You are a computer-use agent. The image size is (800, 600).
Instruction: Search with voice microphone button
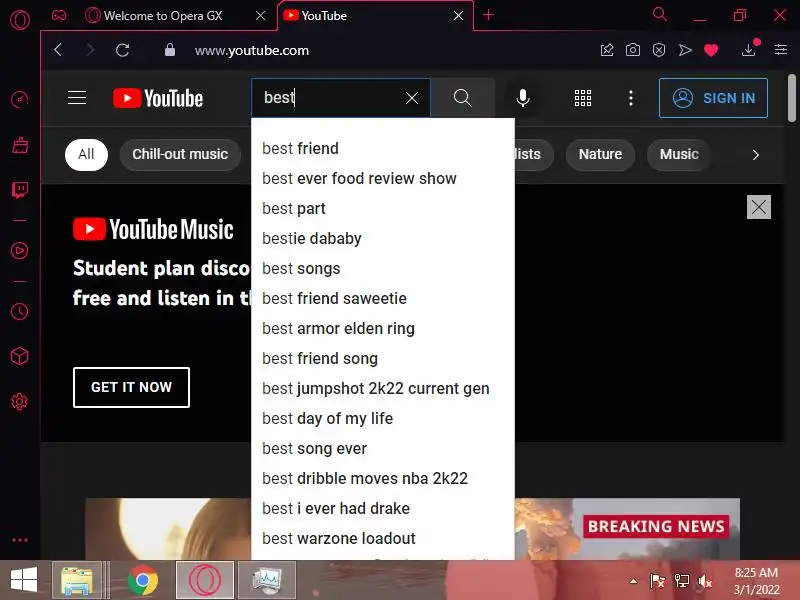(x=522, y=98)
